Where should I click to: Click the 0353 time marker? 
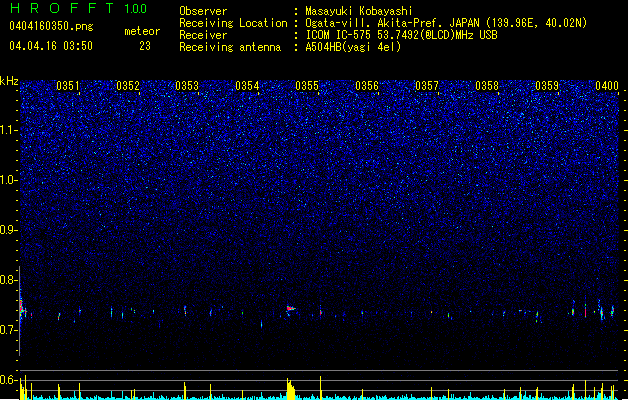(187, 86)
